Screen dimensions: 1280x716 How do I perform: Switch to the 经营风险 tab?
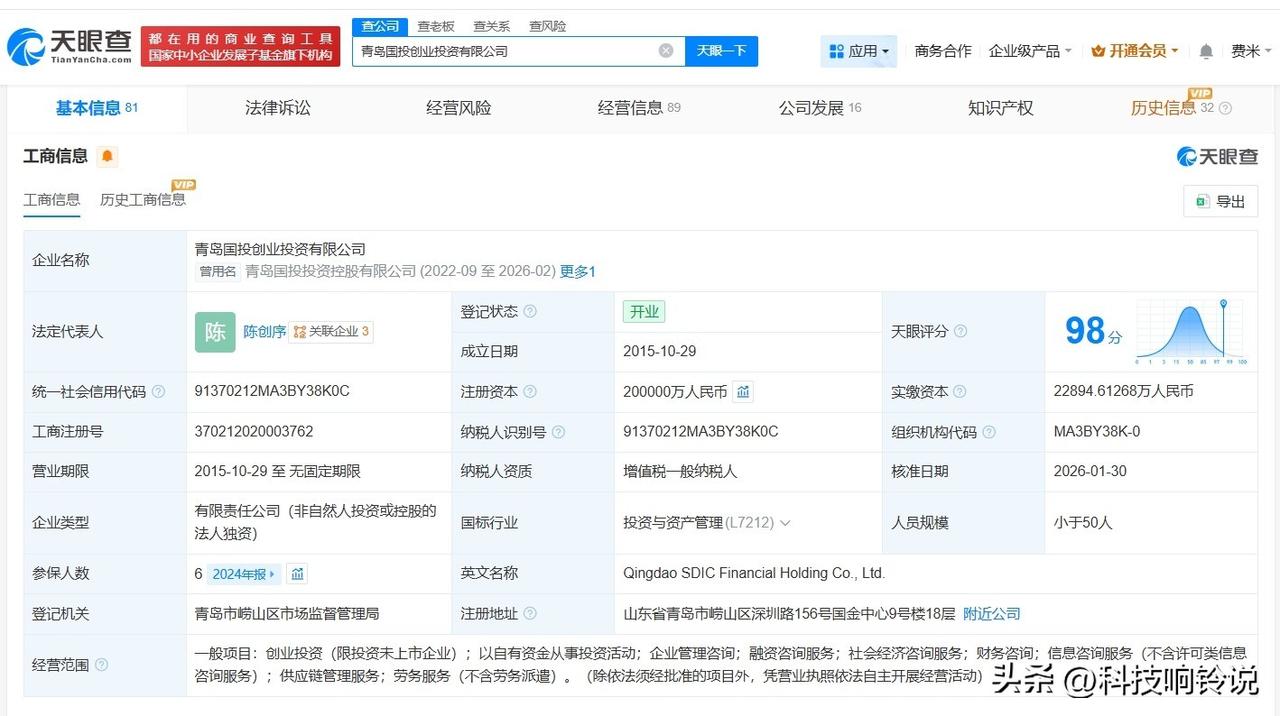pyautogui.click(x=459, y=108)
